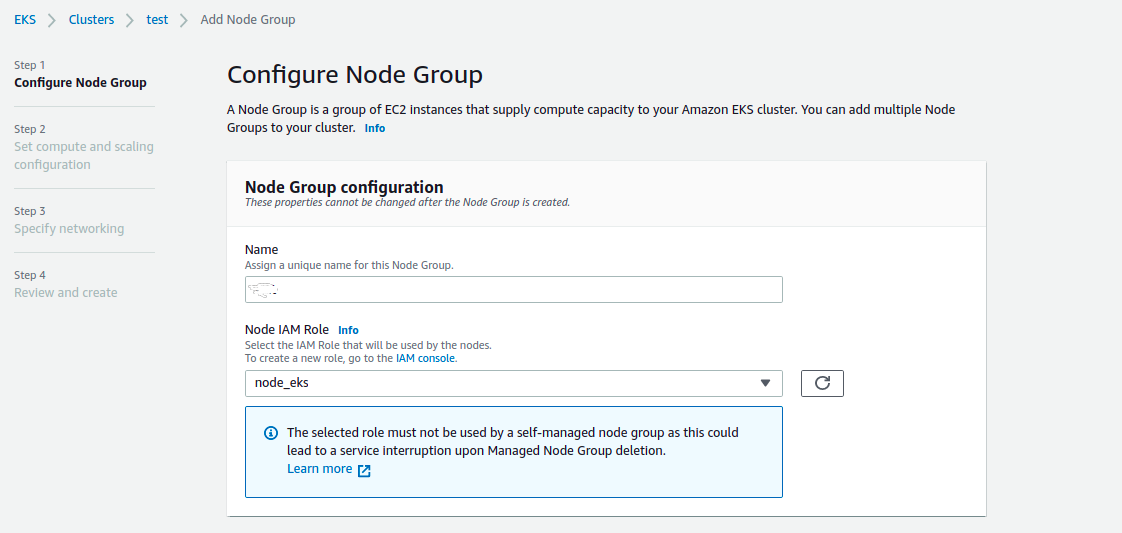Open the Learn more link
Viewport: 1122px width, 533px height.
click(328, 469)
